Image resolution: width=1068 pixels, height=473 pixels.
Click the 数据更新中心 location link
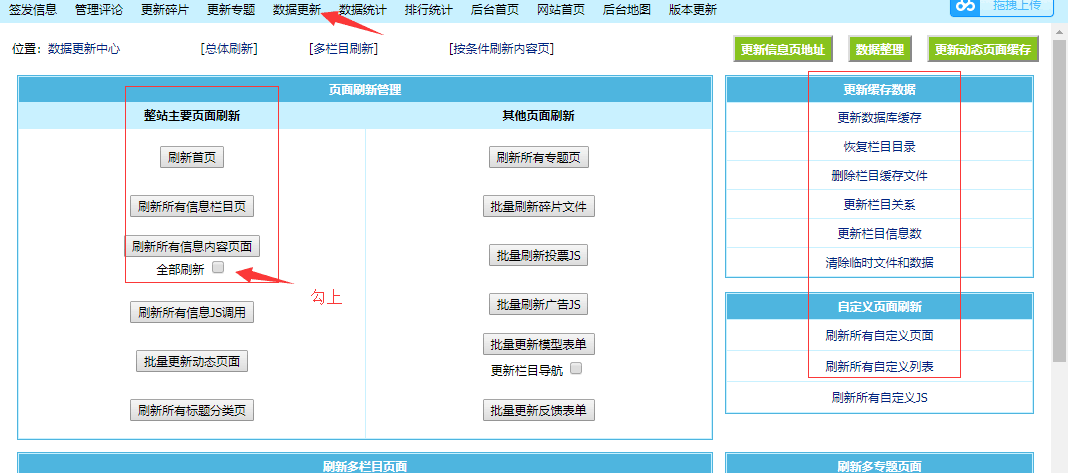84,49
